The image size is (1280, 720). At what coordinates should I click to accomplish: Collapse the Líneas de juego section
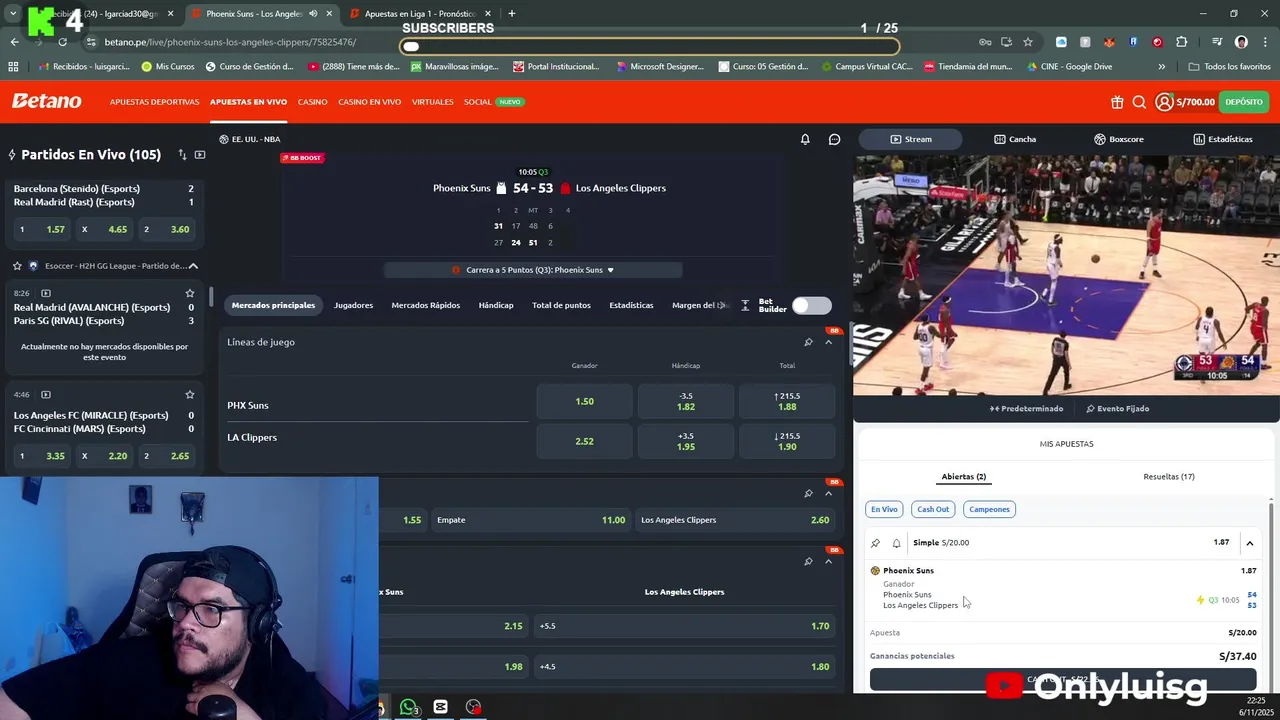[828, 342]
